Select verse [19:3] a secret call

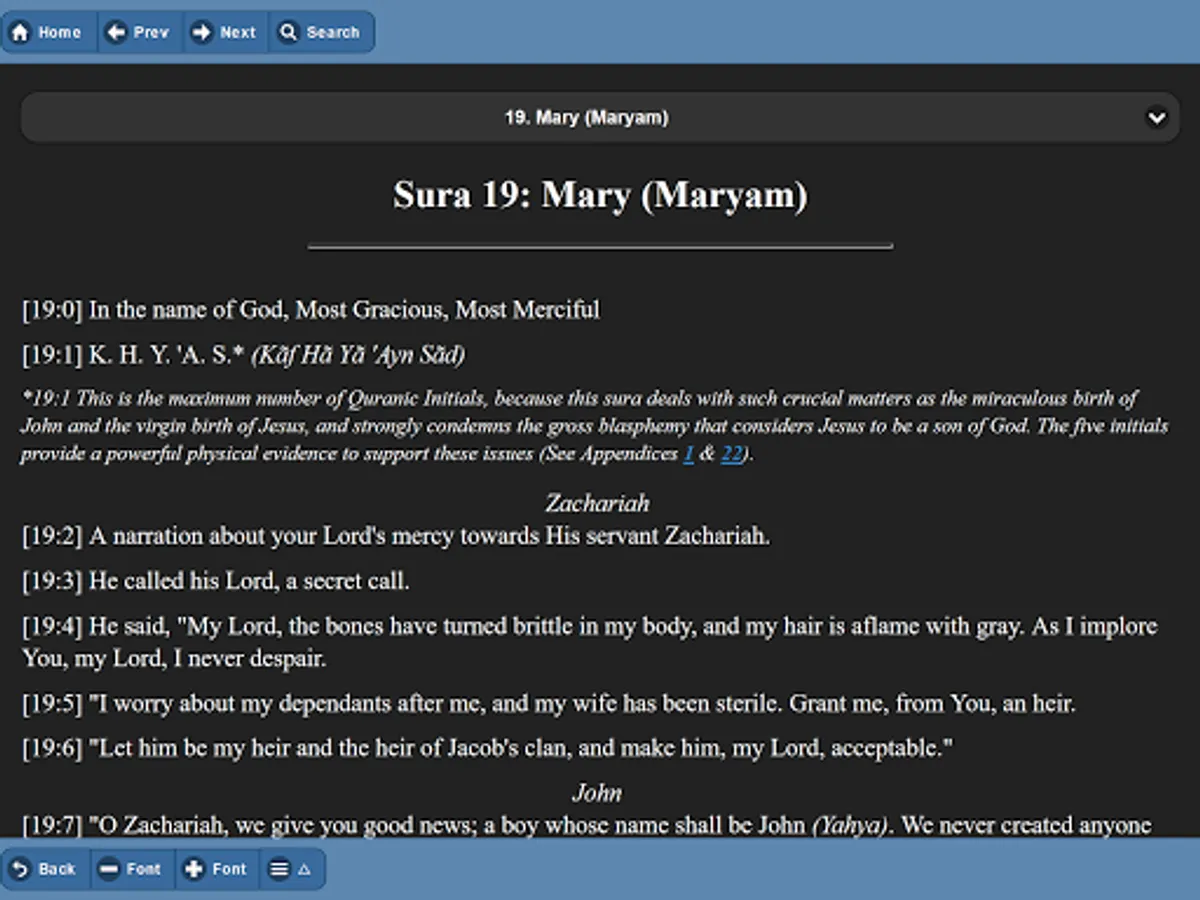[x=216, y=581]
